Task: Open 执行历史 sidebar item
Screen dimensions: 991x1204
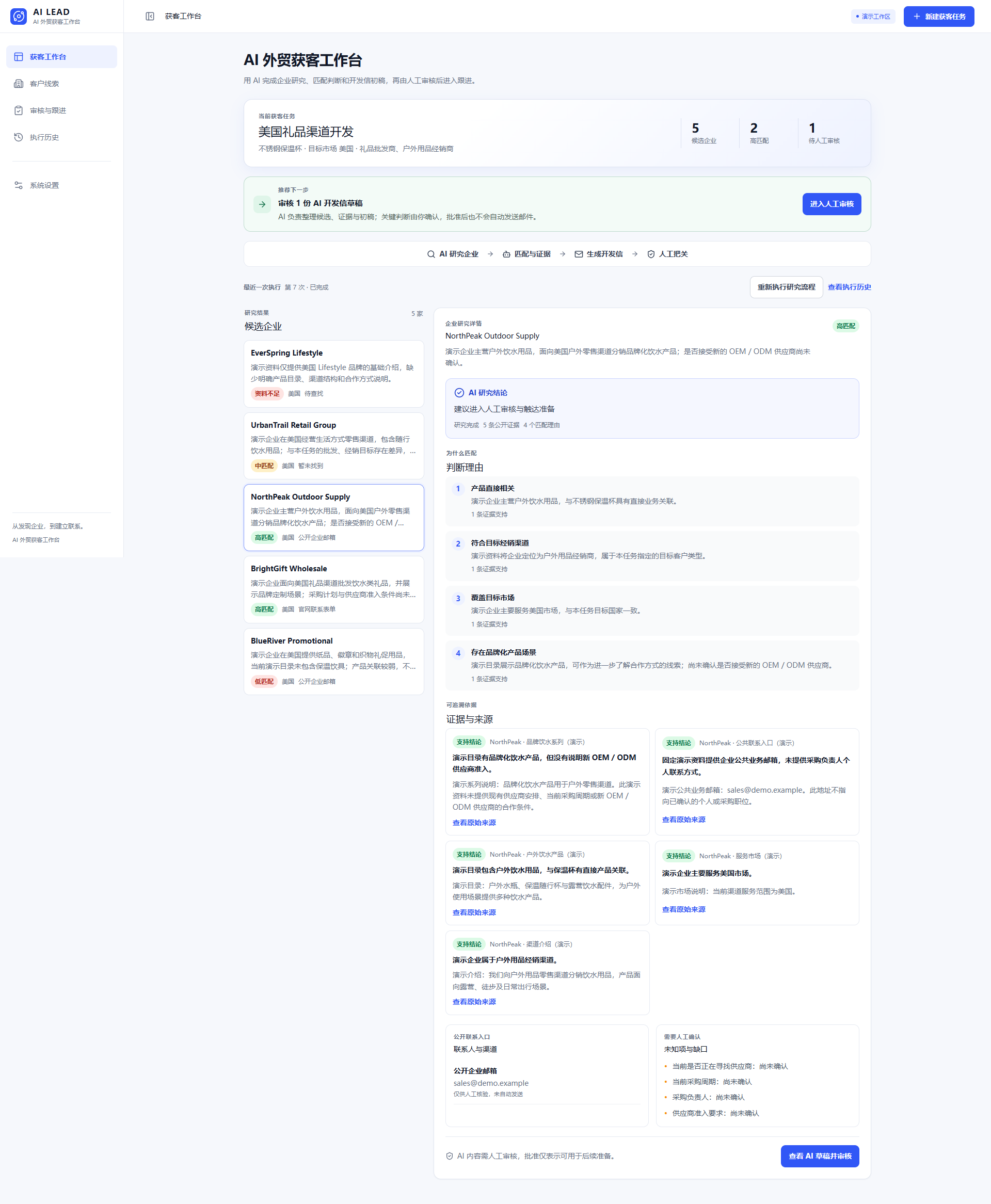Action: tap(61, 137)
